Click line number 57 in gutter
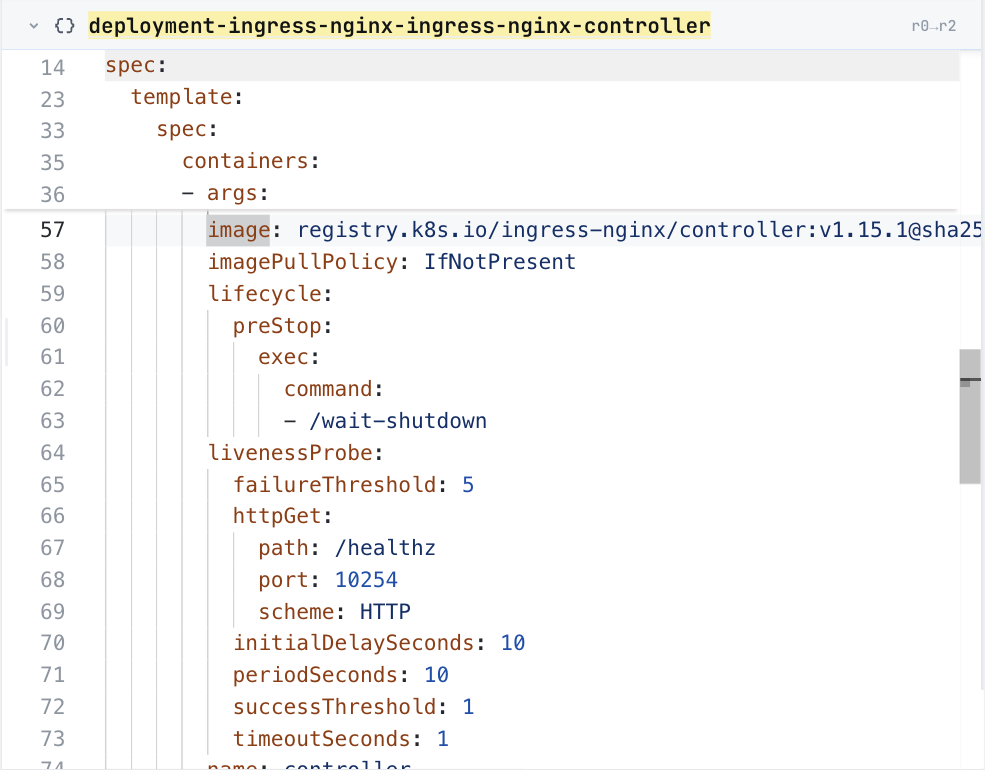985x770 pixels. click(x=53, y=230)
